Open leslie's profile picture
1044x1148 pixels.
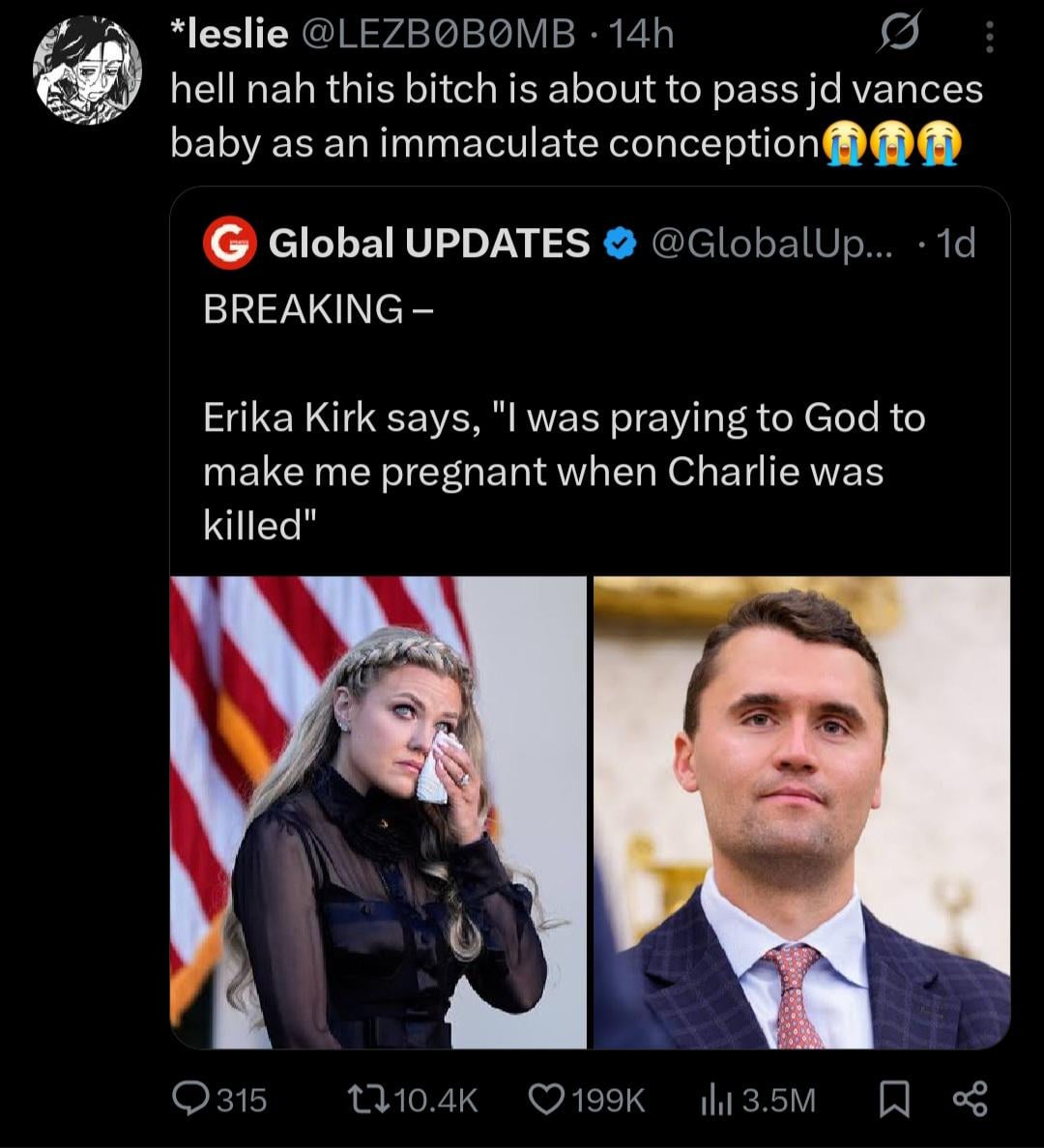click(87, 70)
